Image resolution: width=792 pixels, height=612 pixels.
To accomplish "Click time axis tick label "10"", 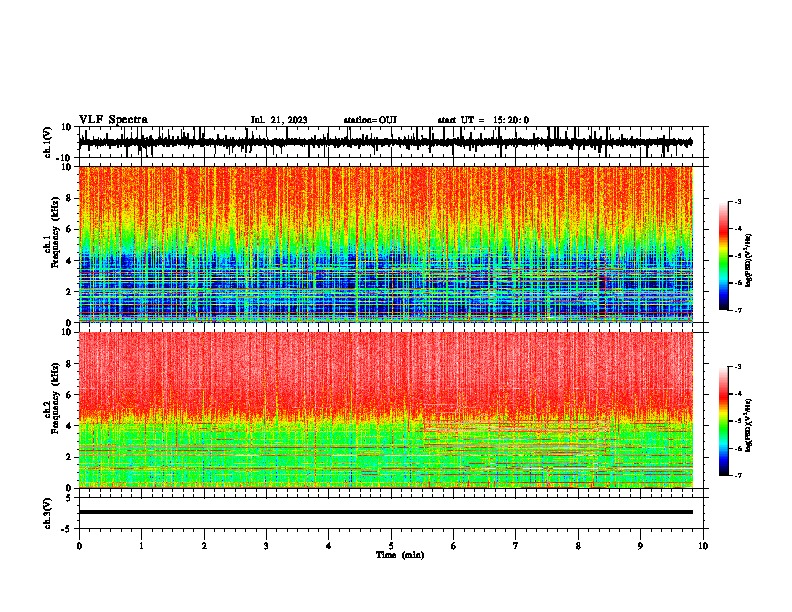I will [x=703, y=546].
